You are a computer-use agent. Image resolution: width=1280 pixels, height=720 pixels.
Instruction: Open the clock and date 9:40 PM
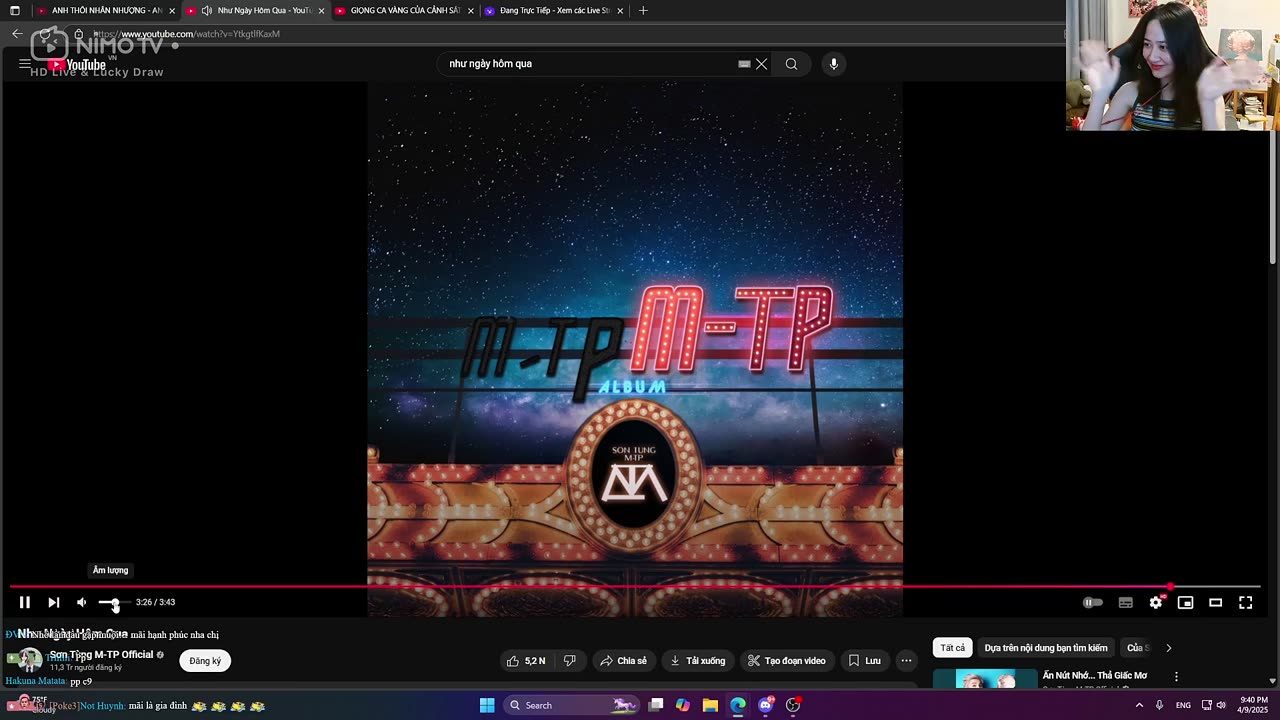pos(1253,705)
